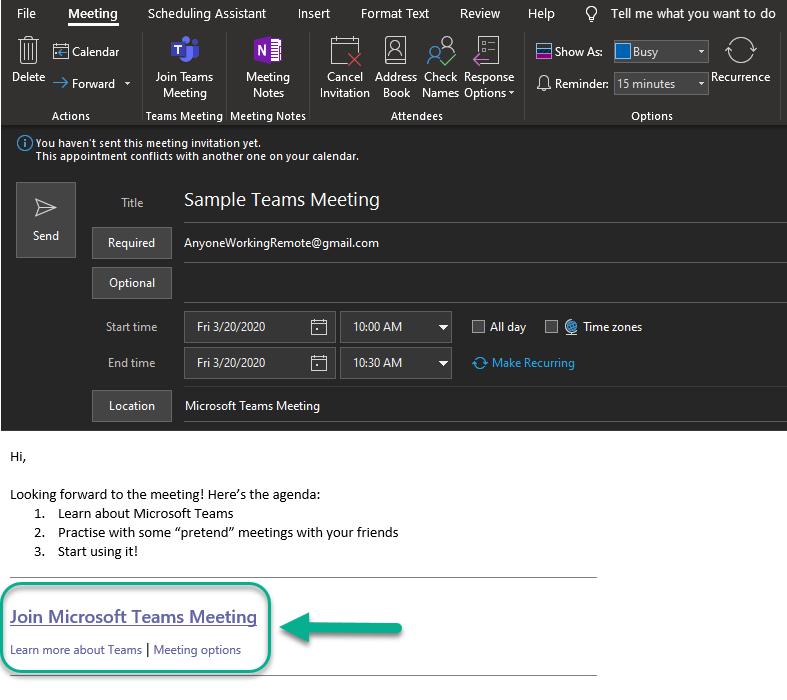787x700 pixels.
Task: Click the agenda line "Start using it!"
Action: click(98, 552)
